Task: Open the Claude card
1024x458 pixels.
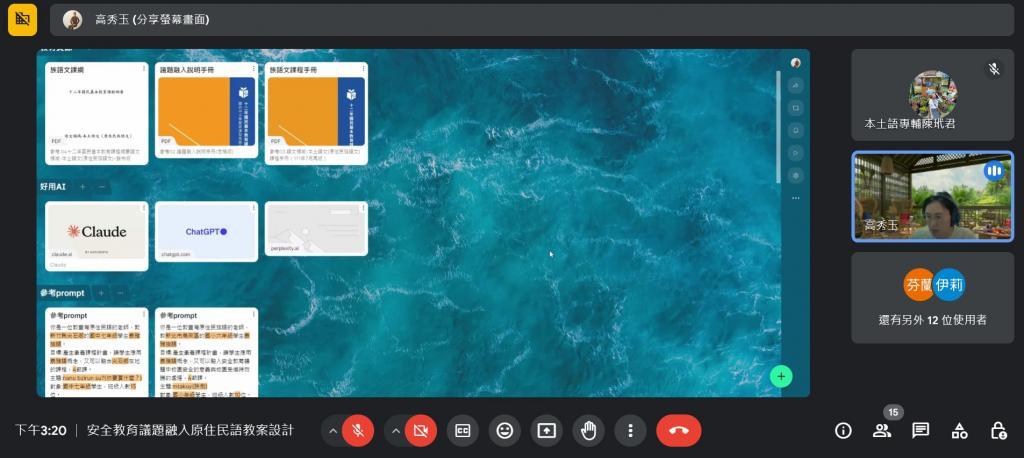Action: coord(96,232)
